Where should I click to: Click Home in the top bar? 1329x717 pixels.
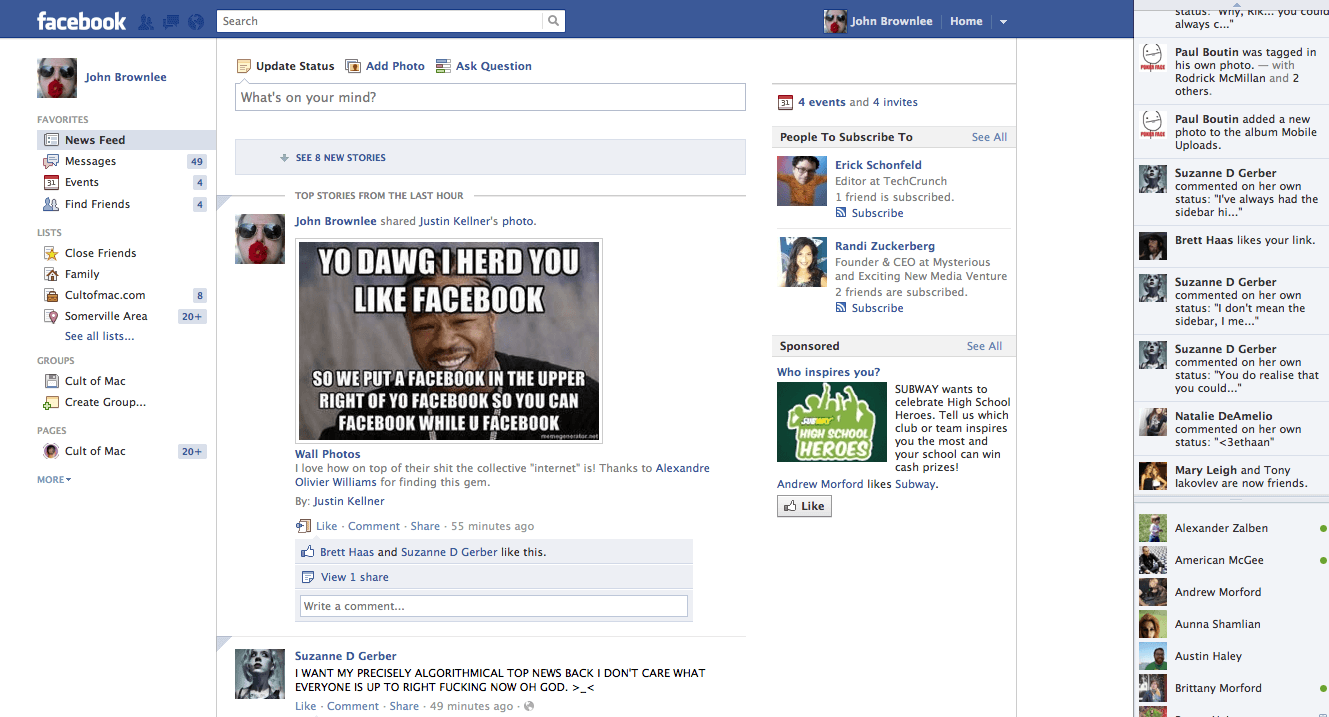click(966, 21)
